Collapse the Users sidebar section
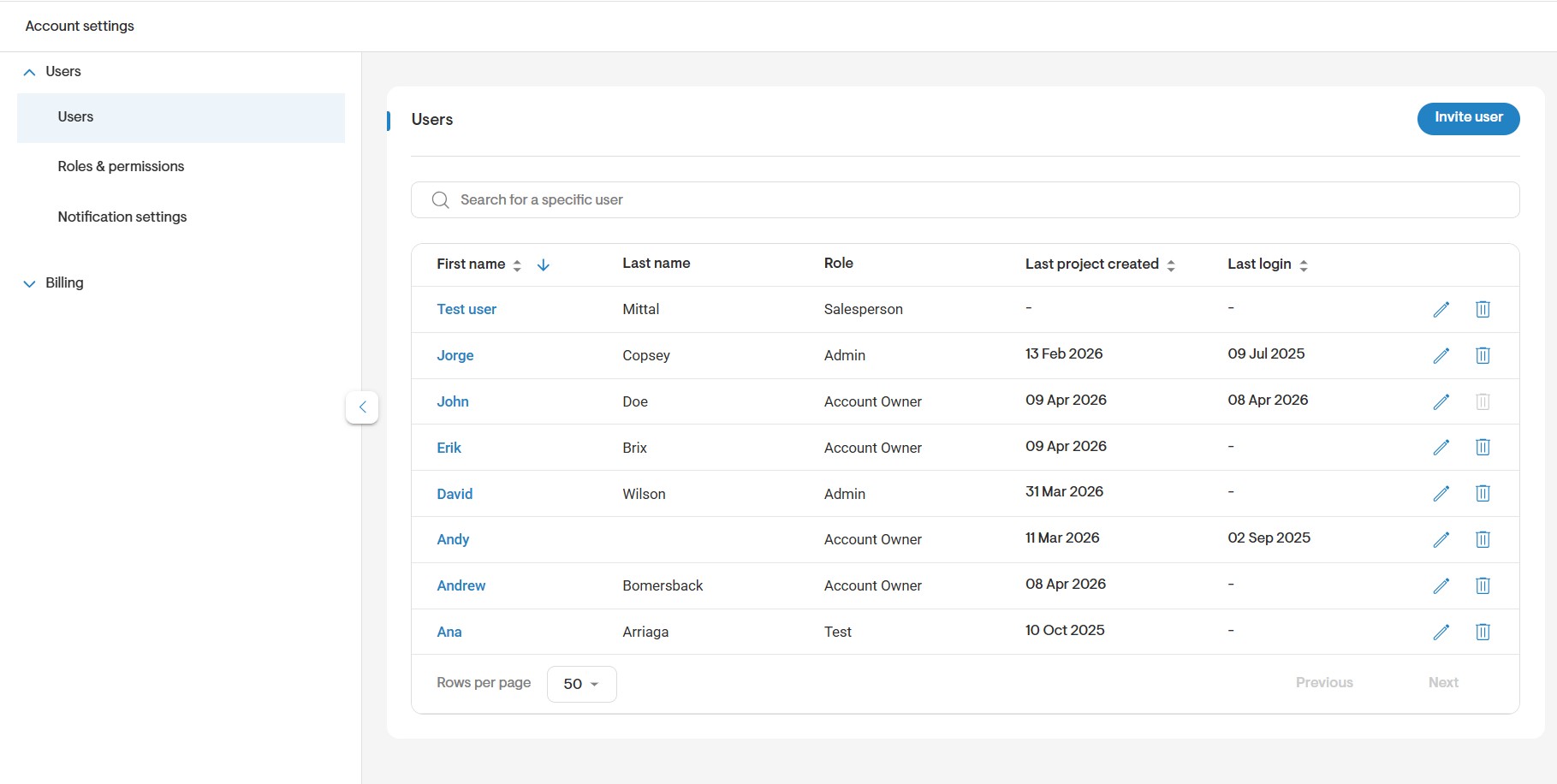 pyautogui.click(x=29, y=72)
